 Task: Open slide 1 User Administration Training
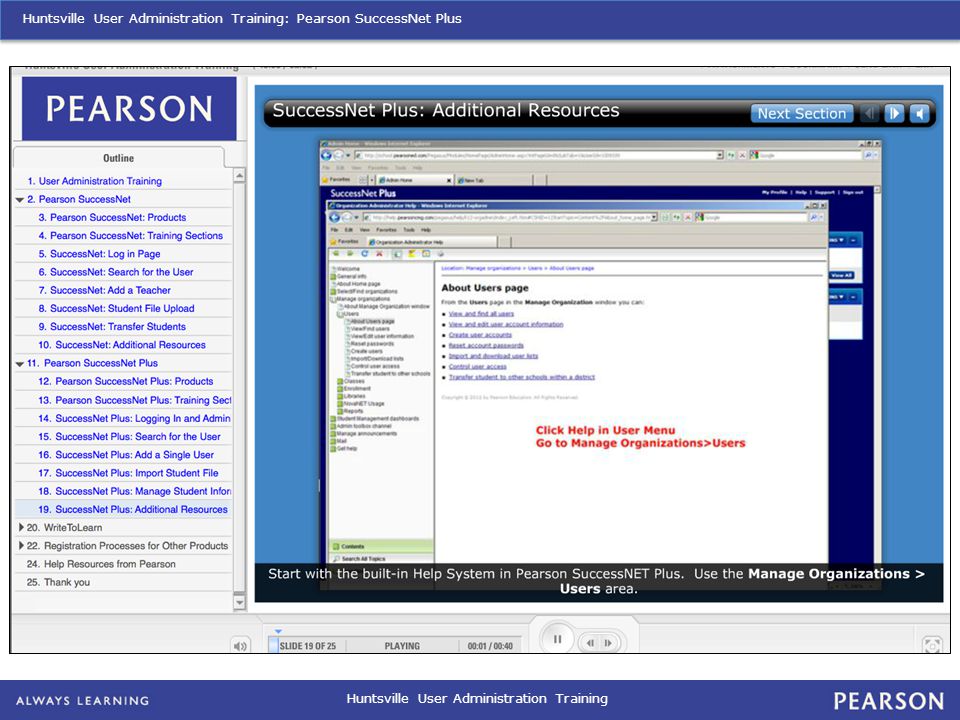(x=94, y=181)
